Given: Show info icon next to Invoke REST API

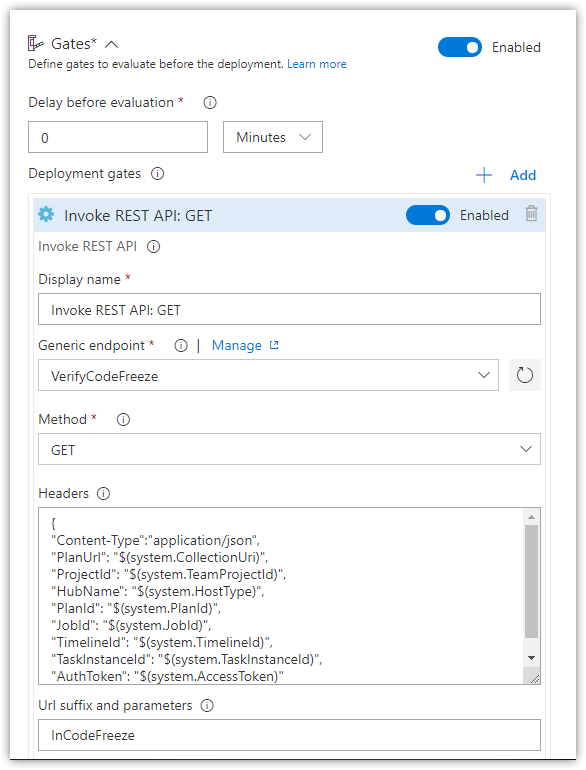Looking at the screenshot, I should [154, 247].
